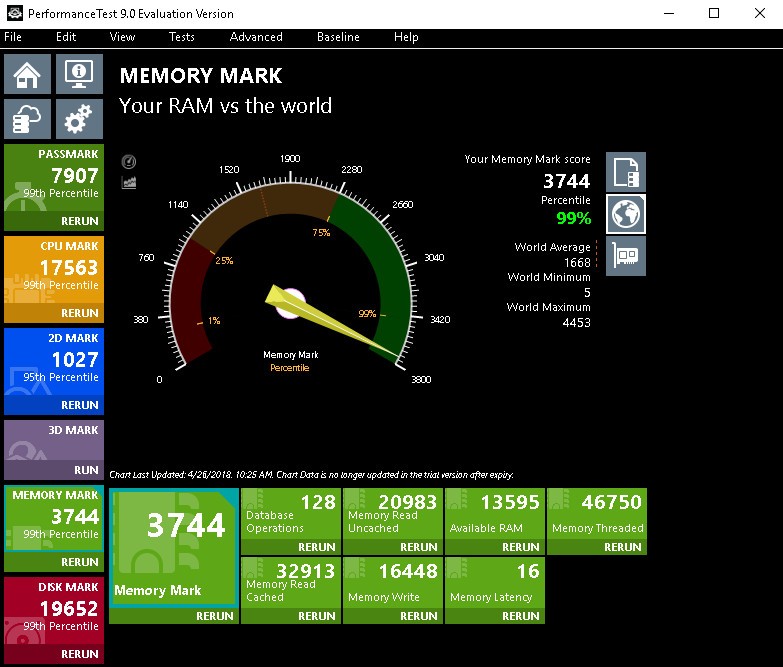The image size is (783, 667).
Task: Click the 1900 label on the gauge
Action: pos(290,159)
